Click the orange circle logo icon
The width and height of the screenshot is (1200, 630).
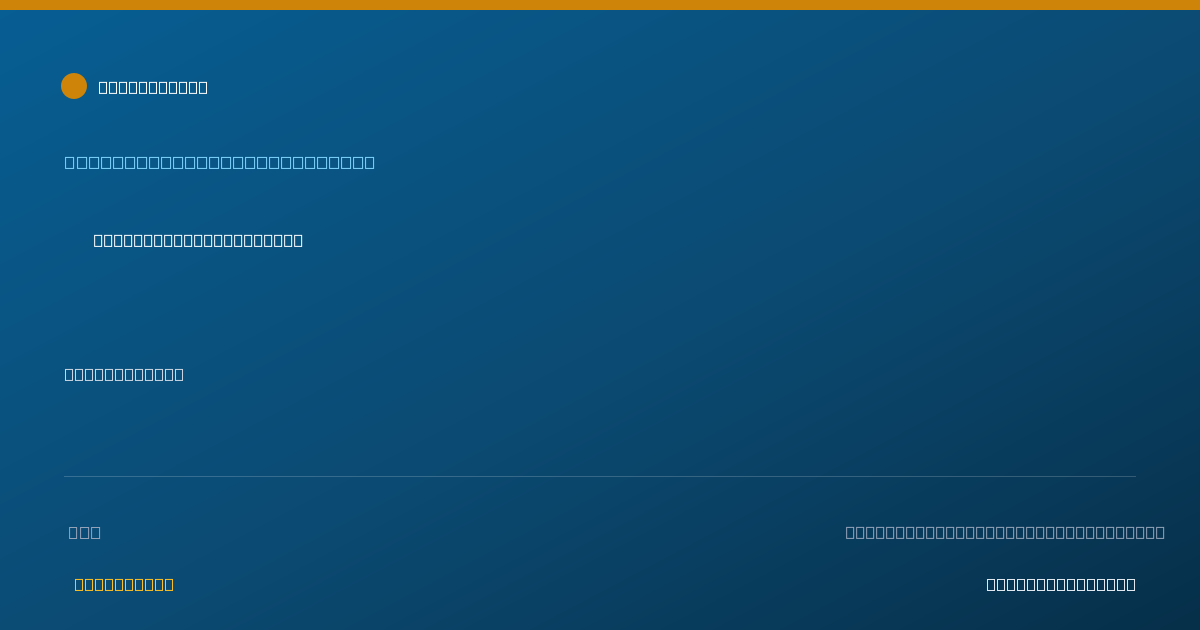(x=74, y=86)
